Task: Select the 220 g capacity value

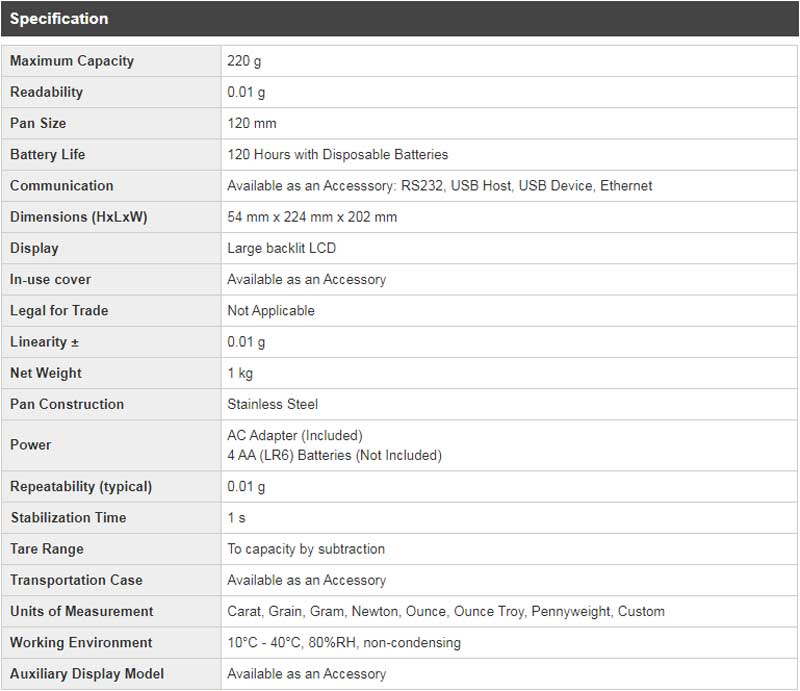Action: [x=245, y=61]
